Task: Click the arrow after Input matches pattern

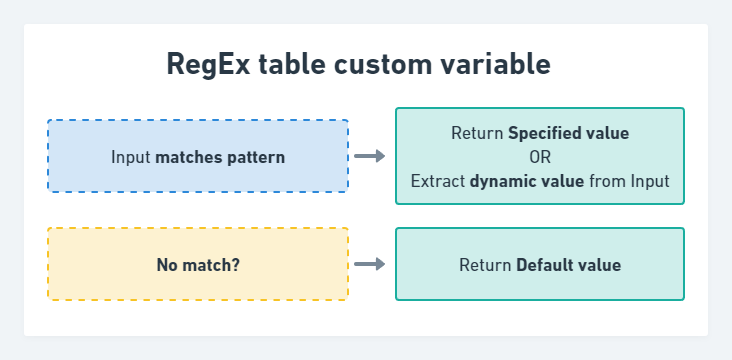Action: click(370, 156)
